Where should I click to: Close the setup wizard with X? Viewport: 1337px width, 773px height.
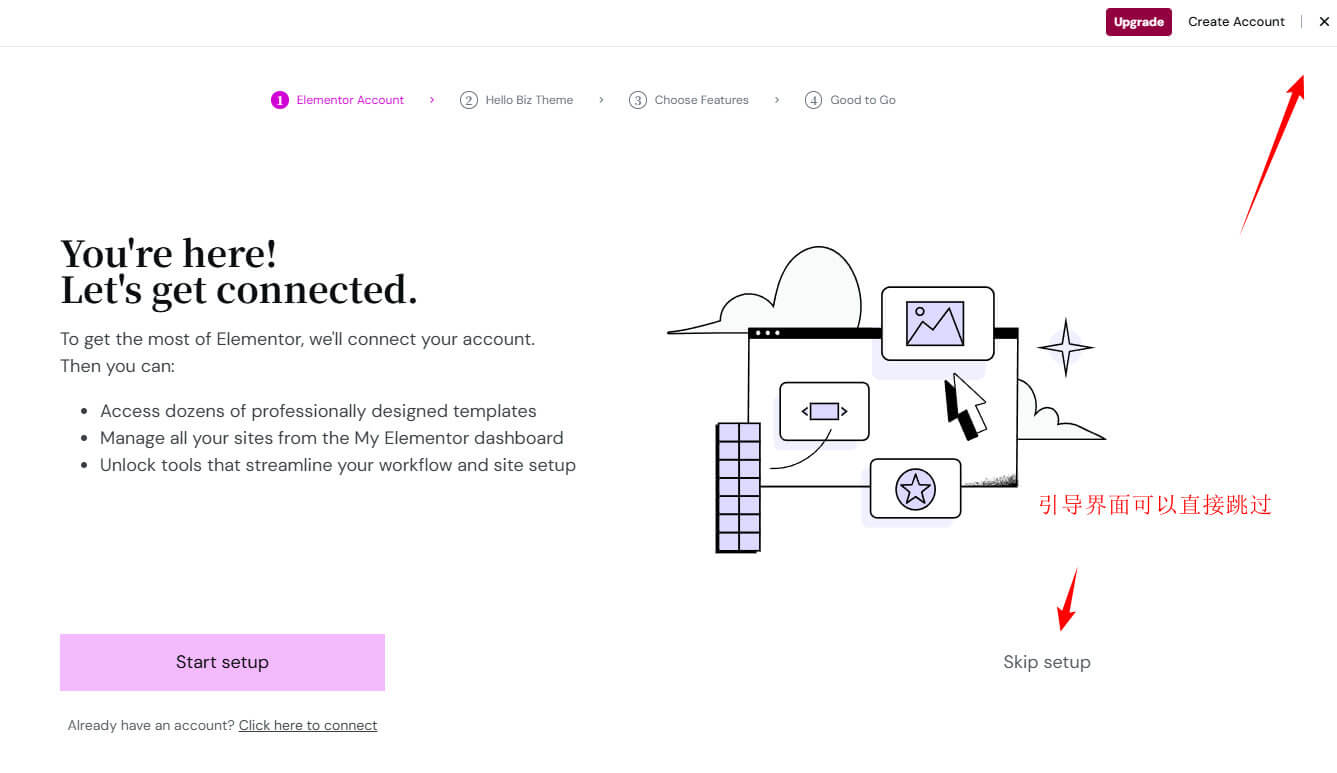click(x=1324, y=22)
